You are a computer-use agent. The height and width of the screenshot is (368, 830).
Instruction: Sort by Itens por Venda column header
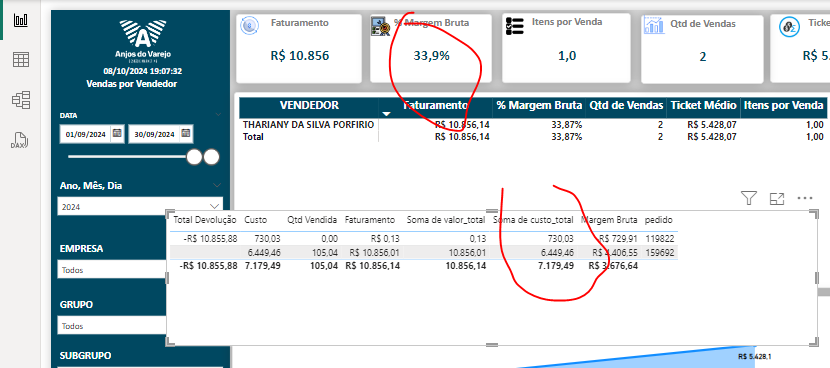(783, 105)
